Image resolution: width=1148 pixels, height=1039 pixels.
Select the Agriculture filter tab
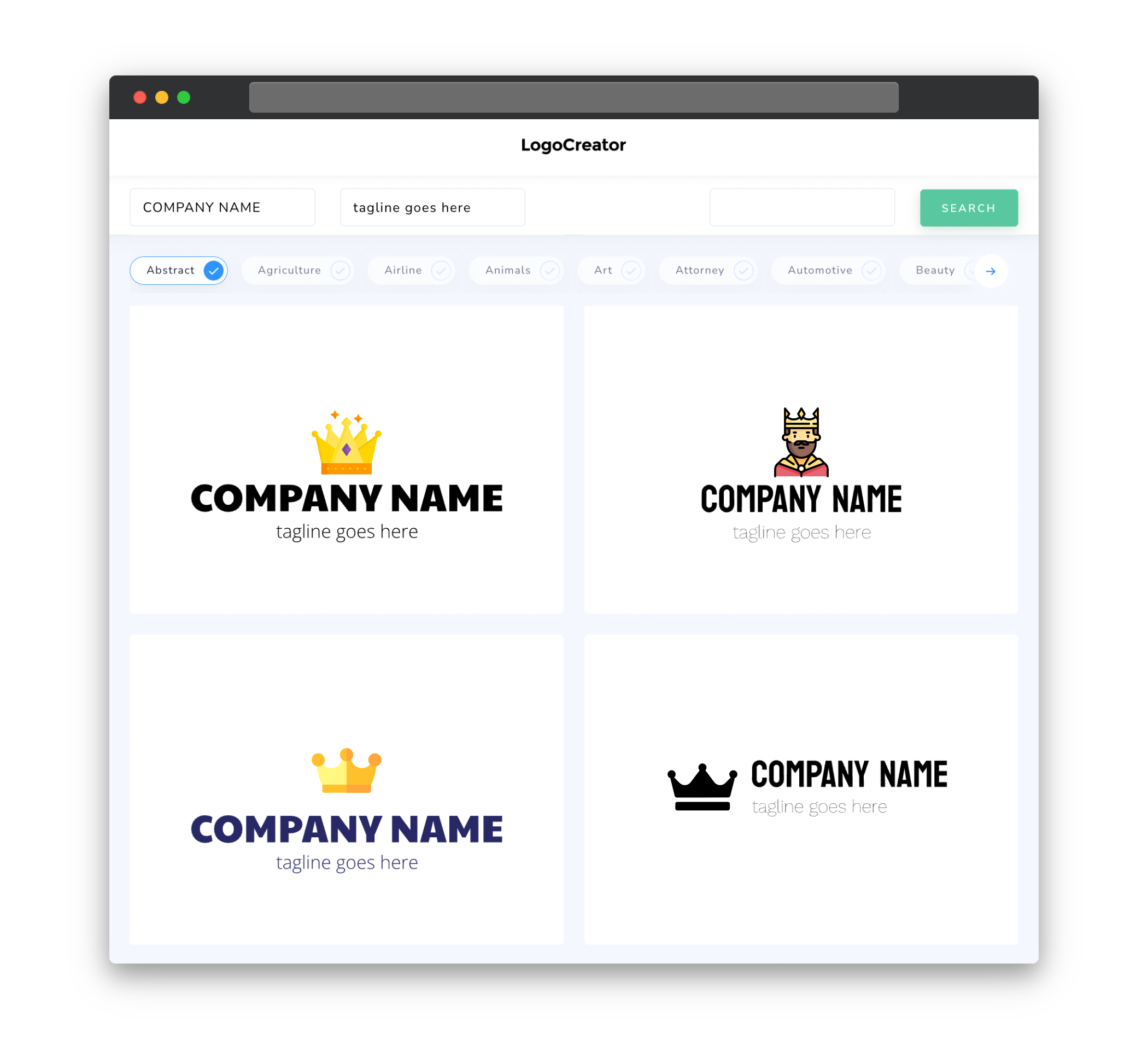click(300, 270)
